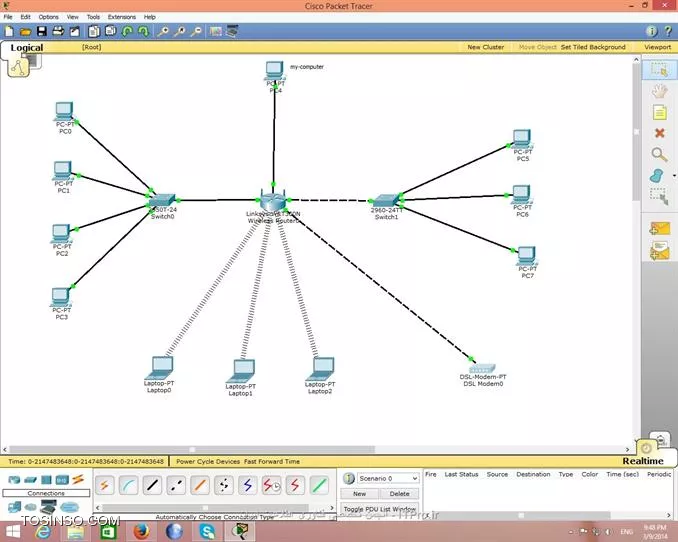Select Serial DCE cable with clock
The image size is (678, 542).
[272, 485]
